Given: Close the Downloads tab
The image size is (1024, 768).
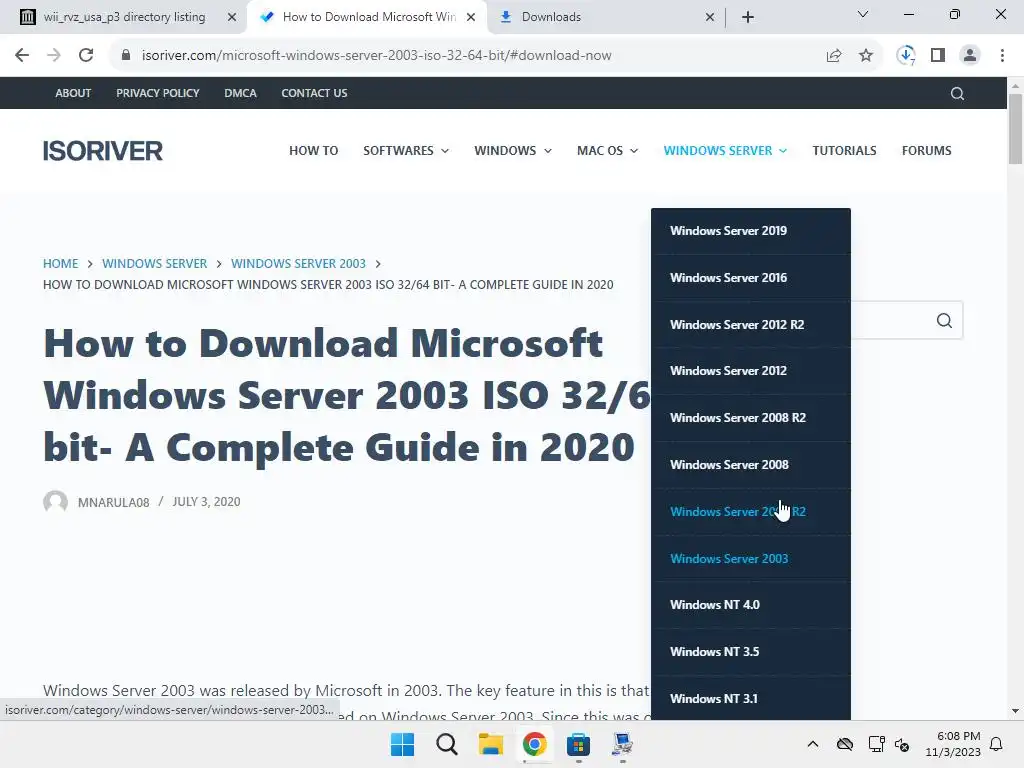Looking at the screenshot, I should click(x=710, y=17).
